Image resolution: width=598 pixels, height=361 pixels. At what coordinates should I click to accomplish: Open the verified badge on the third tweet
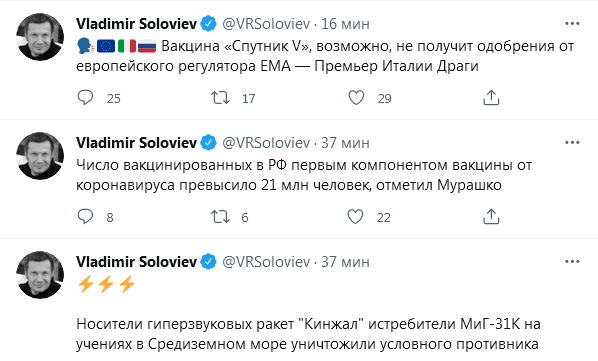pyautogui.click(x=208, y=262)
